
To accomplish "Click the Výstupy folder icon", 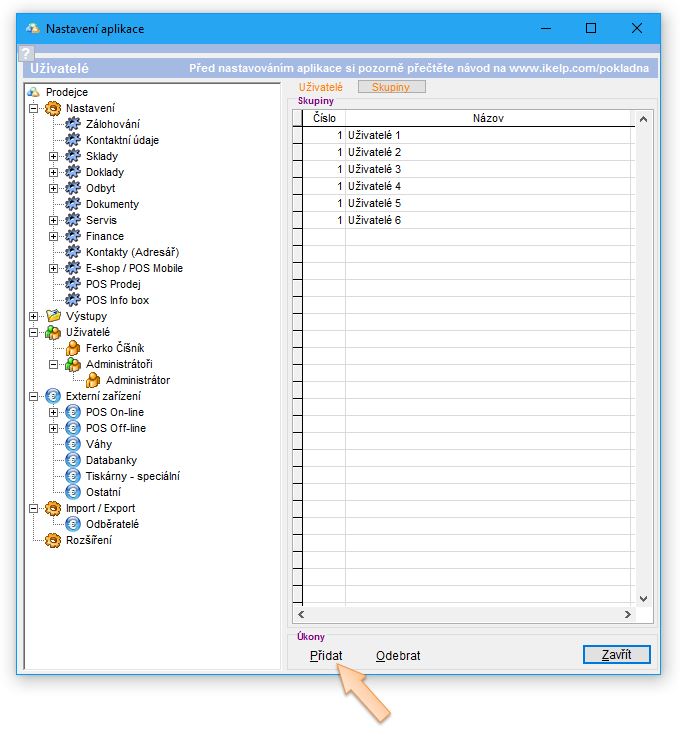I will [53, 316].
